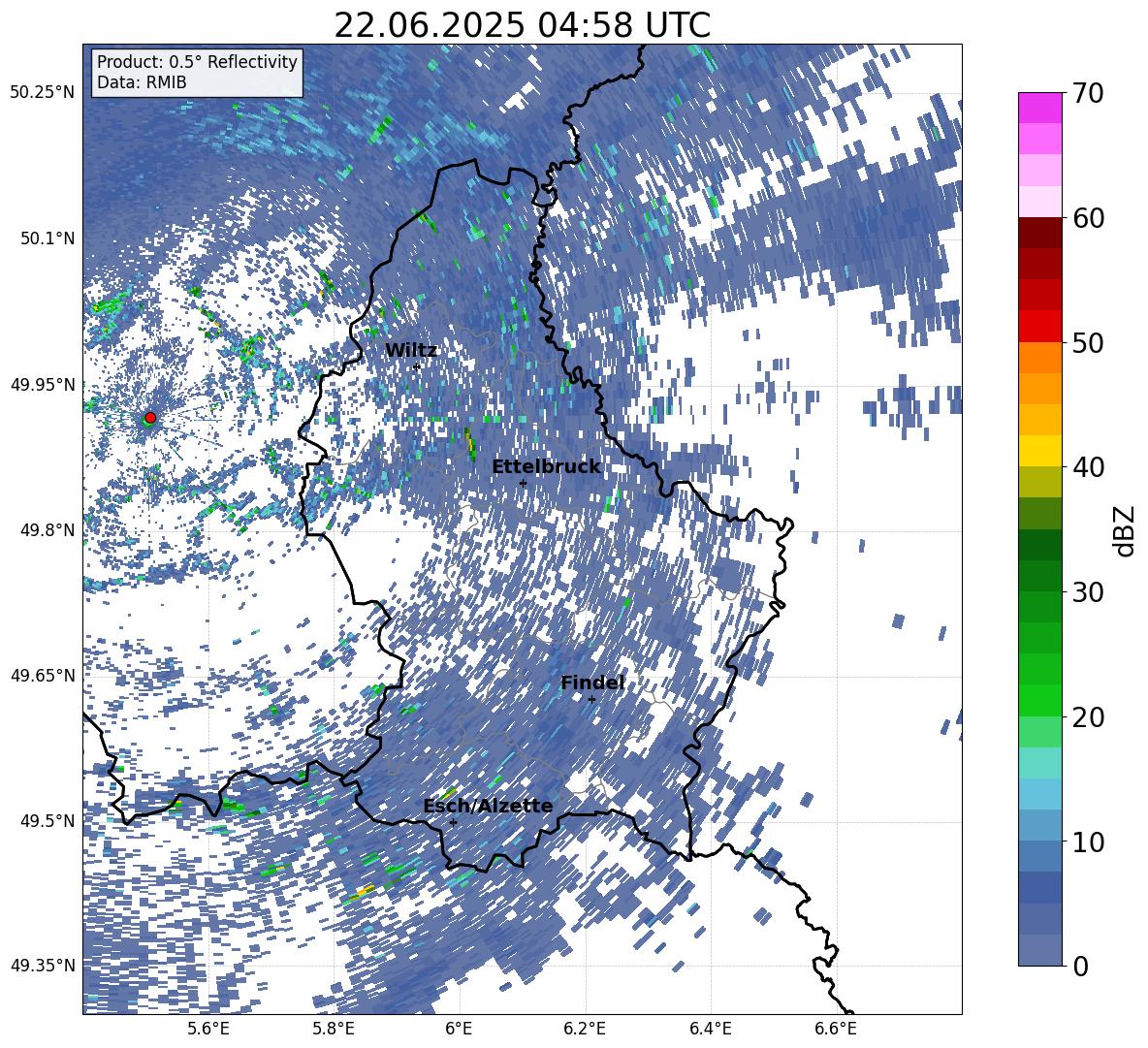
Task: Click the Esch/Alzette plus marker
Action: (x=453, y=822)
